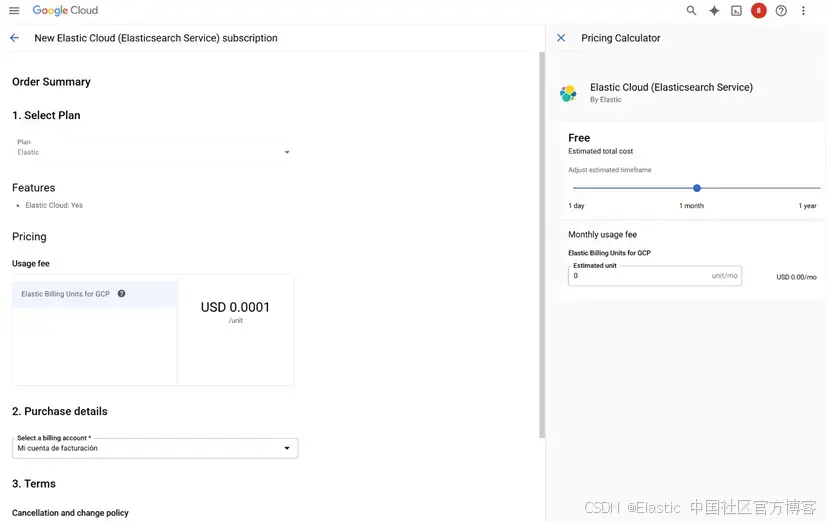Viewport: 828px width, 523px height.
Task: Click the 'By Elastic' vendor text
Action: point(606,99)
